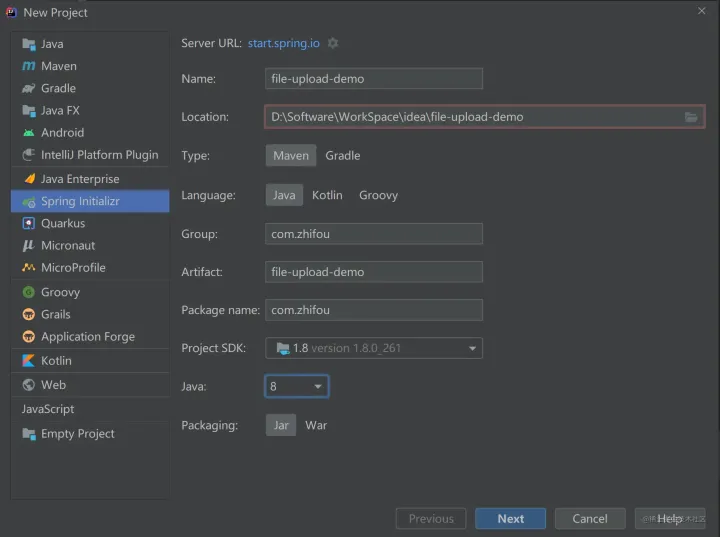Set language to Kotlin
This screenshot has width=720, height=537.
327,195
